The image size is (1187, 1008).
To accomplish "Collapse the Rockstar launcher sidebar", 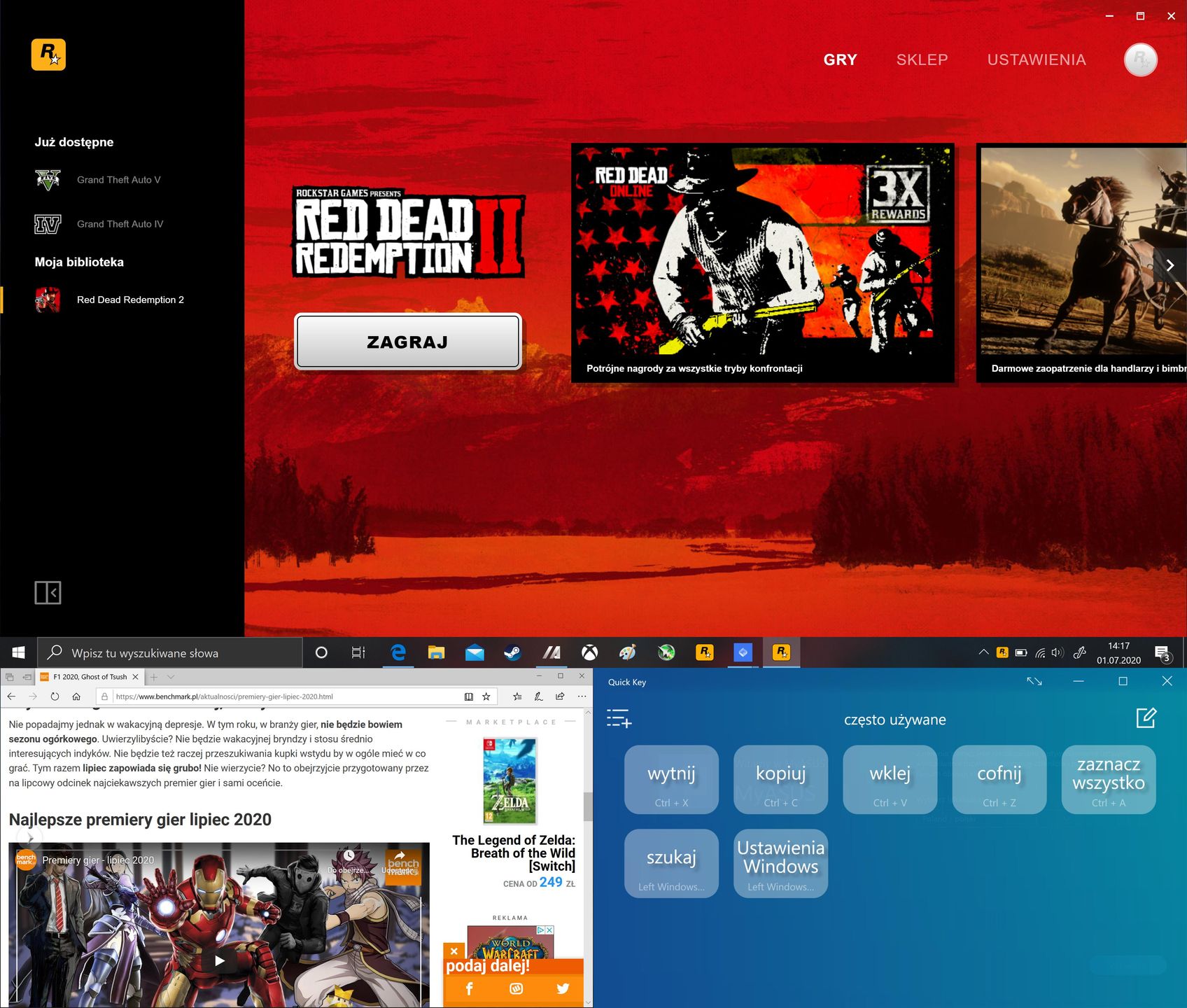I will tap(48, 592).
